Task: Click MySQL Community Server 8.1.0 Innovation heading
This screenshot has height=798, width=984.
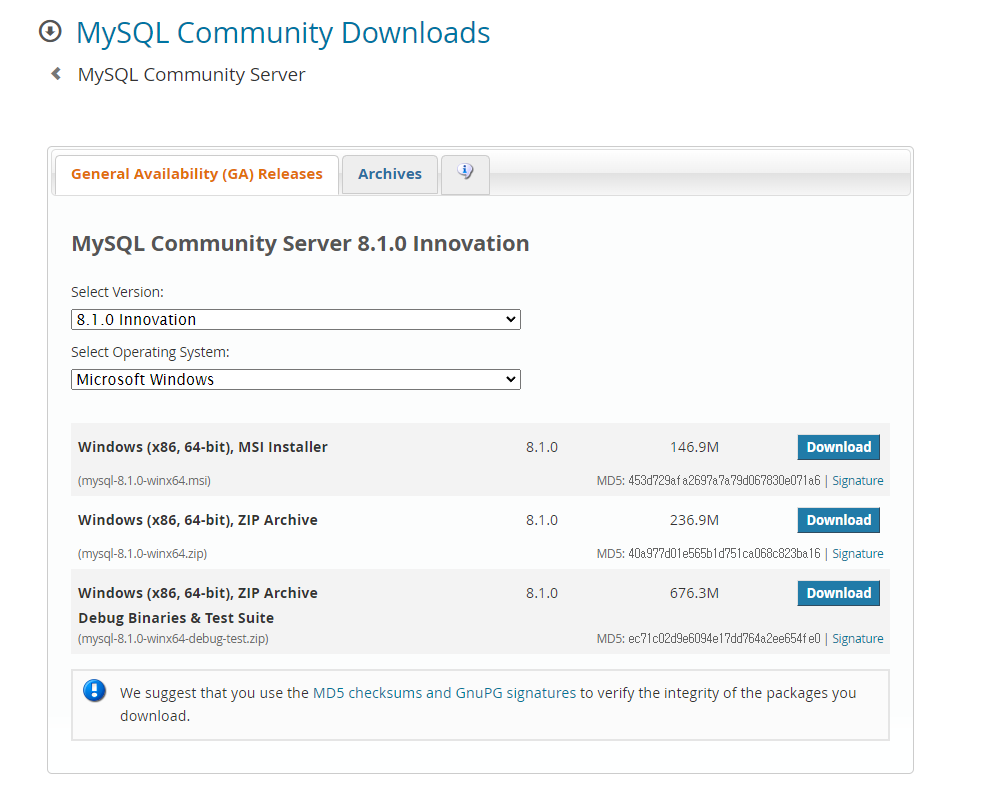Action: pos(300,243)
